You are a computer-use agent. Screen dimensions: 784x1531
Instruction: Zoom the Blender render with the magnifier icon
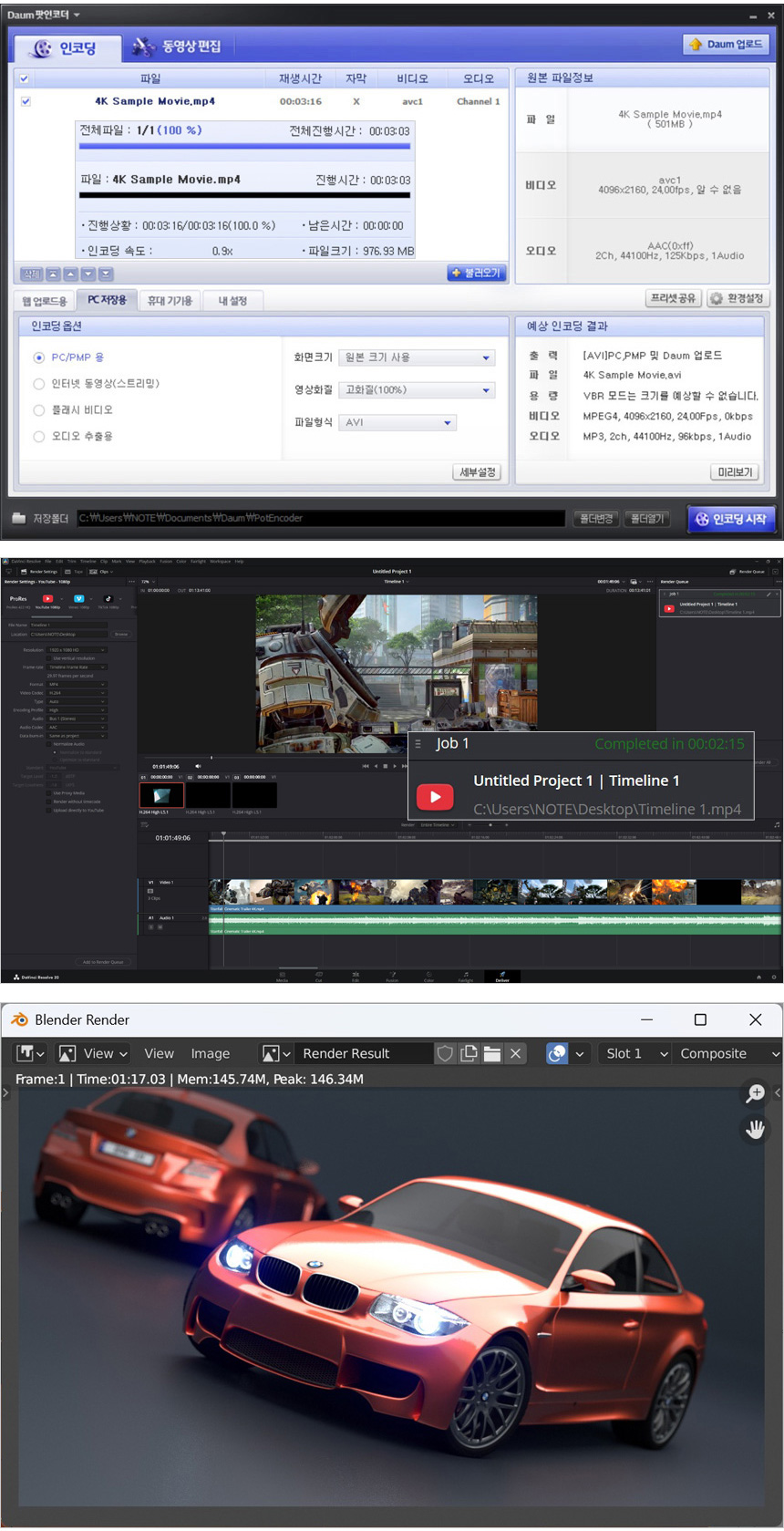755,1092
